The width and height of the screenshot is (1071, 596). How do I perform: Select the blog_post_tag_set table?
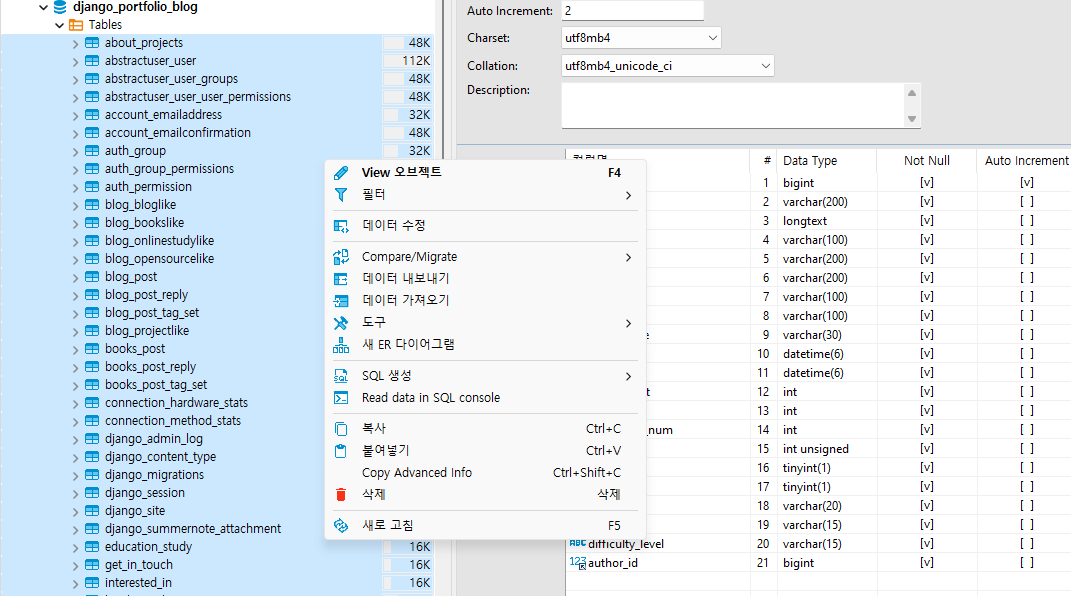[x=152, y=313]
